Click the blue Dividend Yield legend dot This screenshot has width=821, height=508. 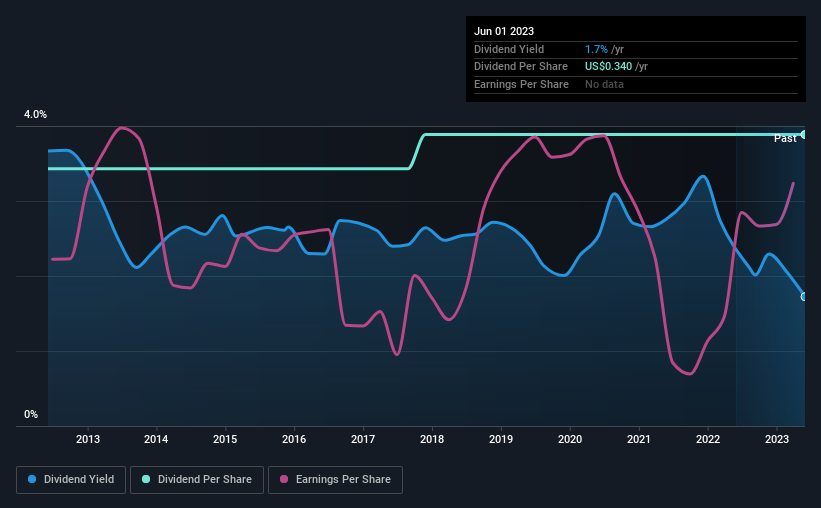(x=32, y=479)
